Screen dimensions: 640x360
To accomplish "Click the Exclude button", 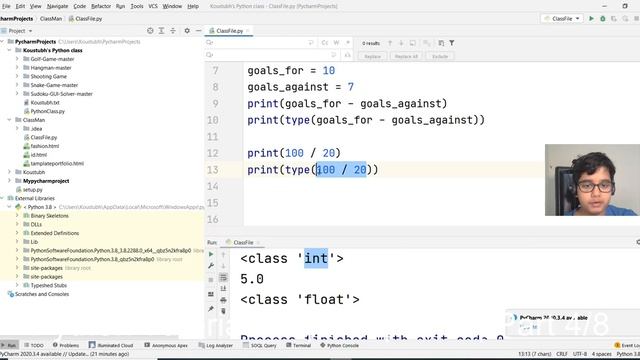I will [x=440, y=56].
